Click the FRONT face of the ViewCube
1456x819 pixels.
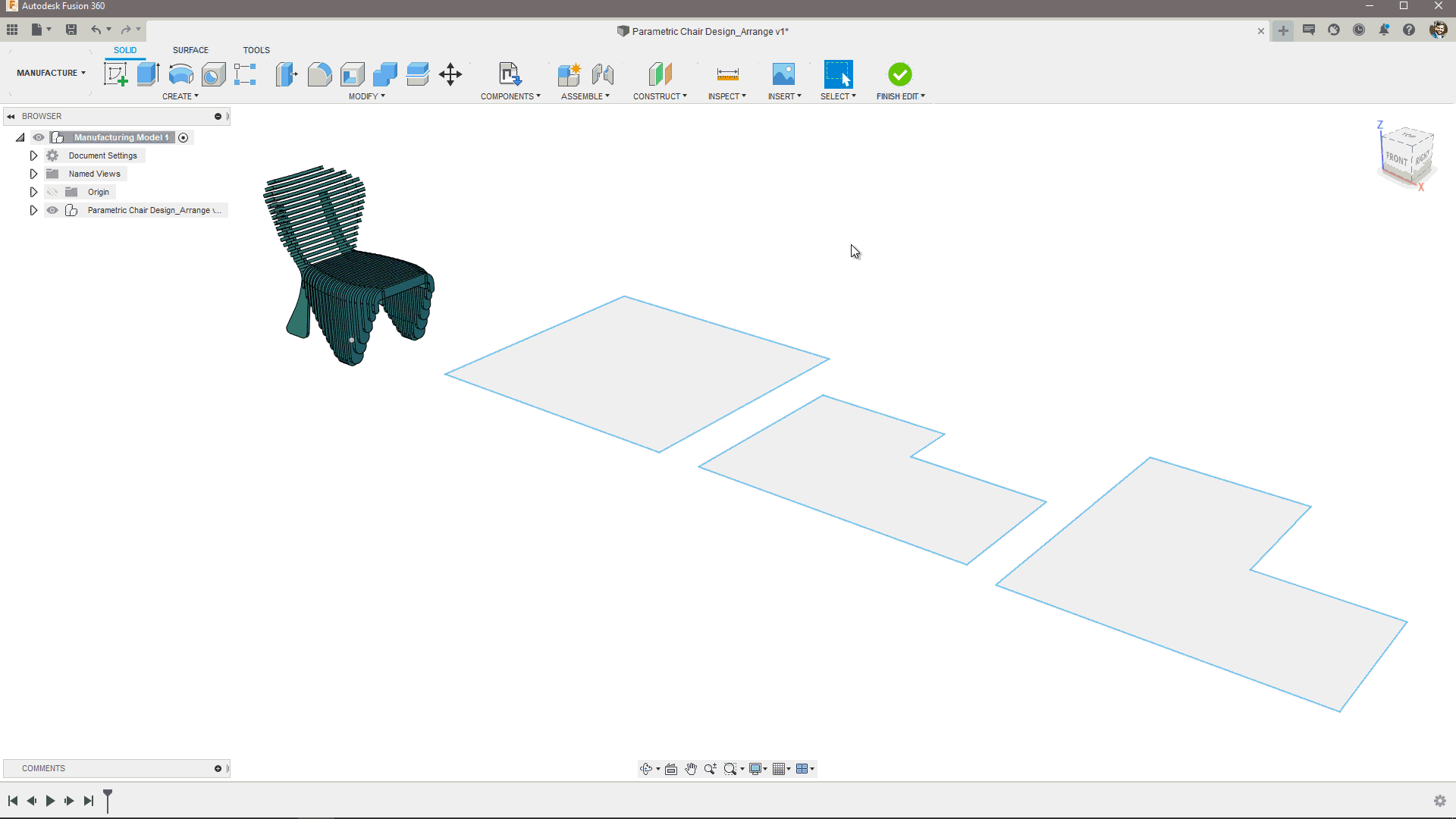coord(1396,158)
